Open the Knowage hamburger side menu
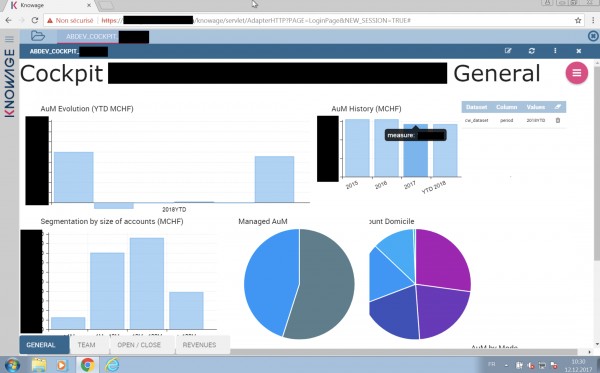600x373 pixels. pyautogui.click(x=9, y=39)
